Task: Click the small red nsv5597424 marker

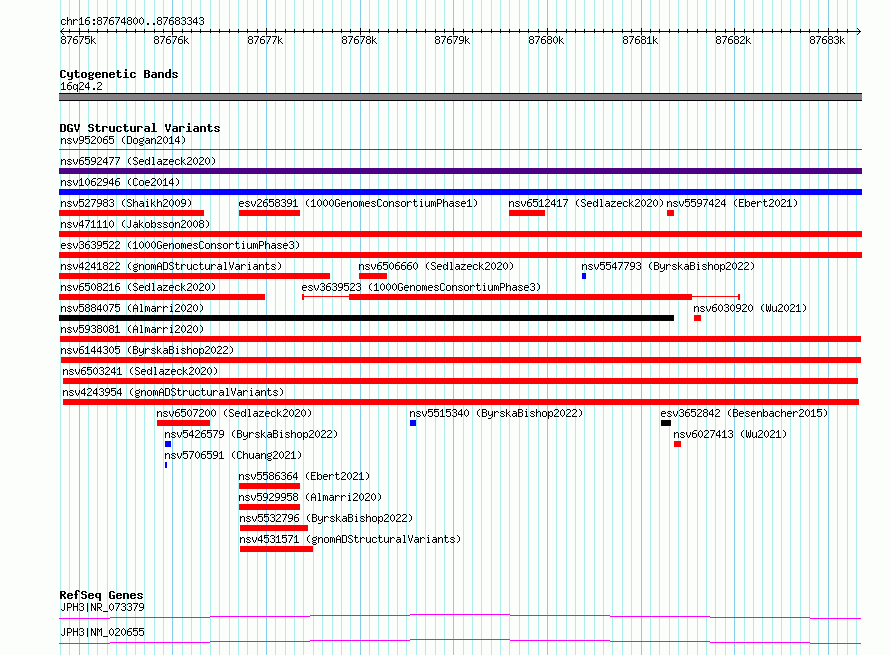Action: tap(670, 213)
